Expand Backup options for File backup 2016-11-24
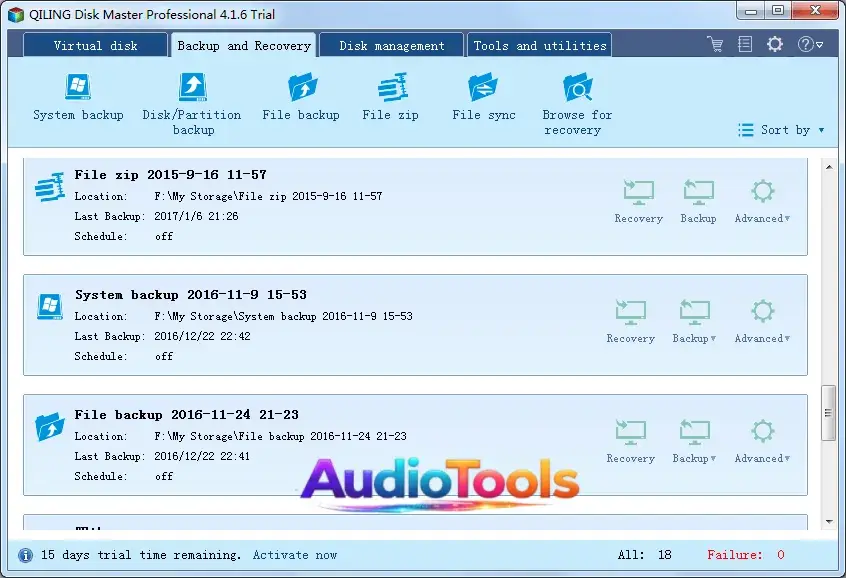 pyautogui.click(x=694, y=441)
